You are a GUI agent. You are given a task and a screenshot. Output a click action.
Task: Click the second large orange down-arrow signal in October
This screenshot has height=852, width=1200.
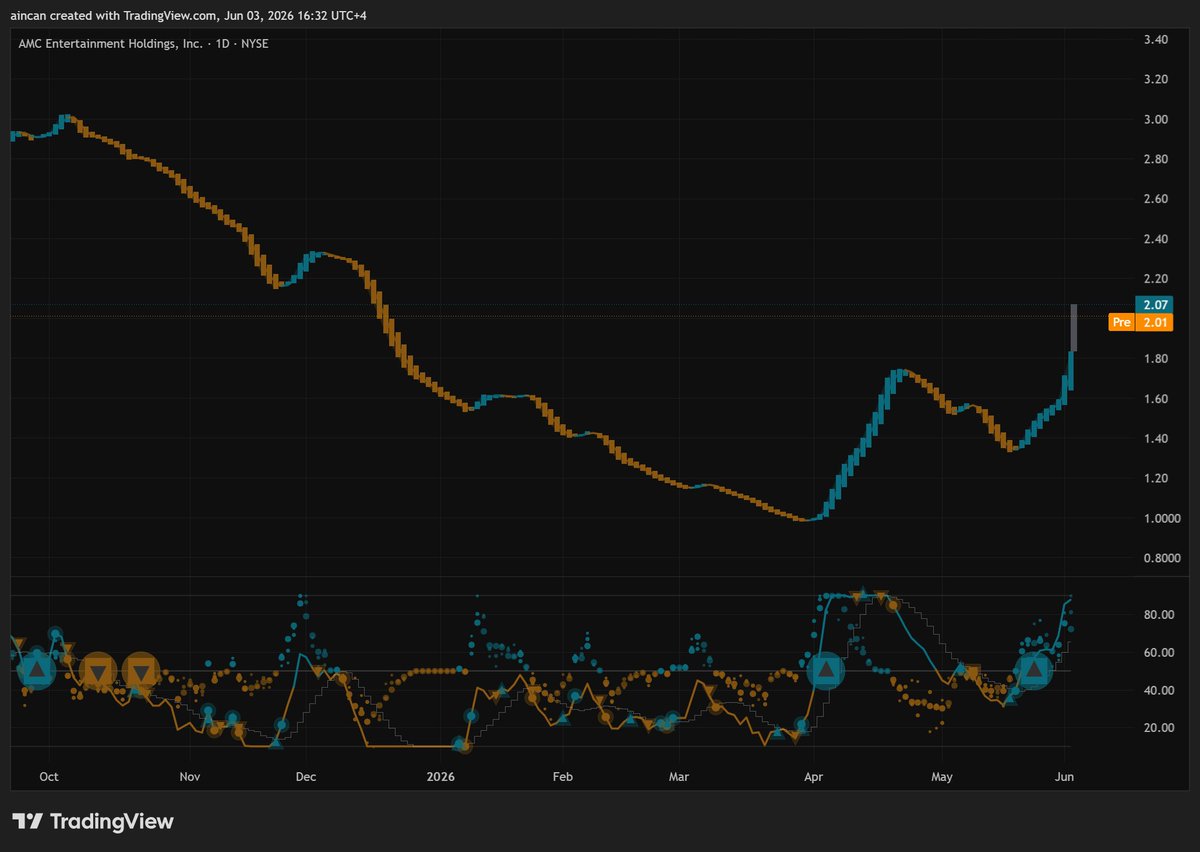(141, 671)
